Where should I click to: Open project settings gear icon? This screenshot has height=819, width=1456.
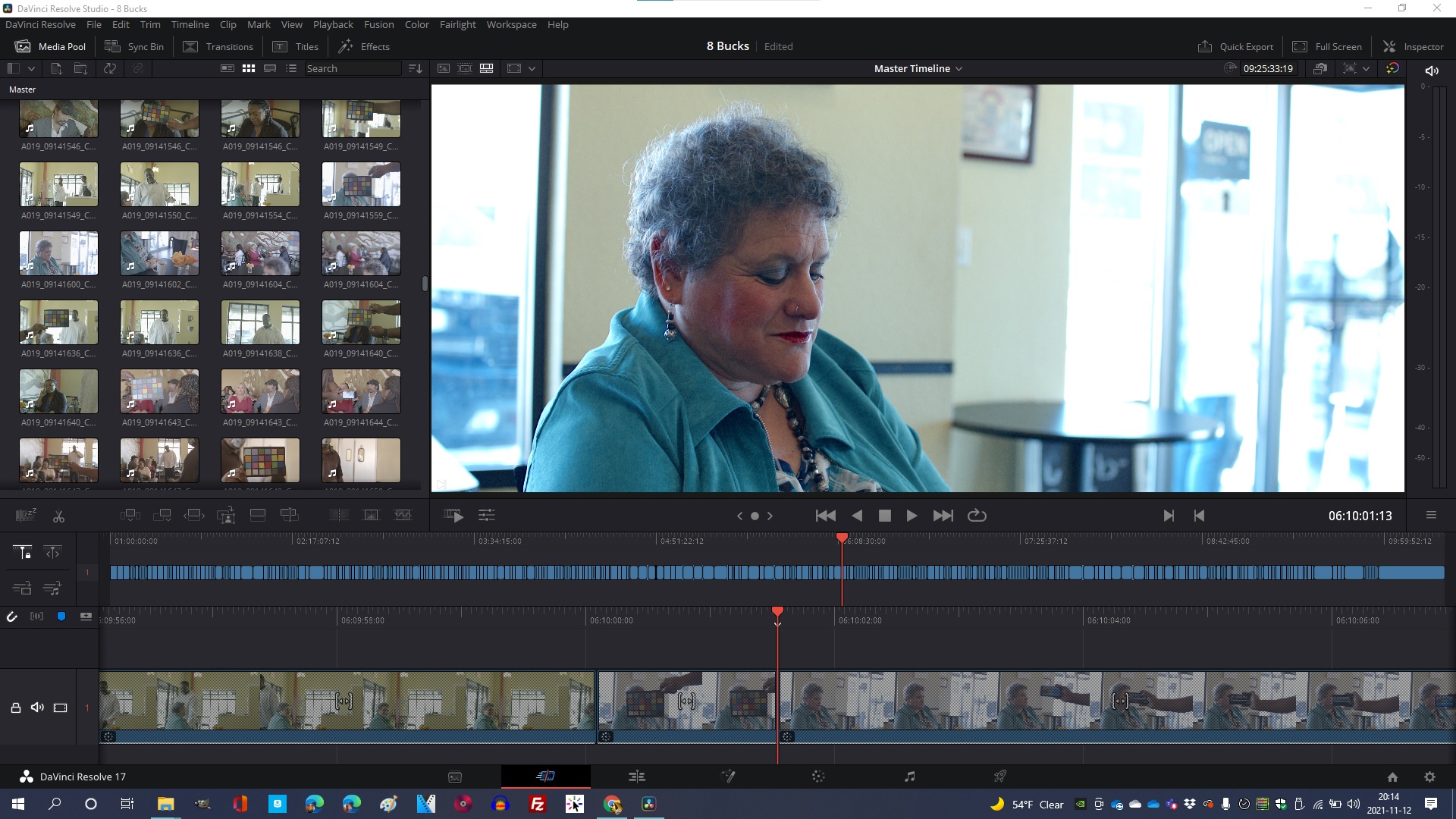(x=1429, y=777)
